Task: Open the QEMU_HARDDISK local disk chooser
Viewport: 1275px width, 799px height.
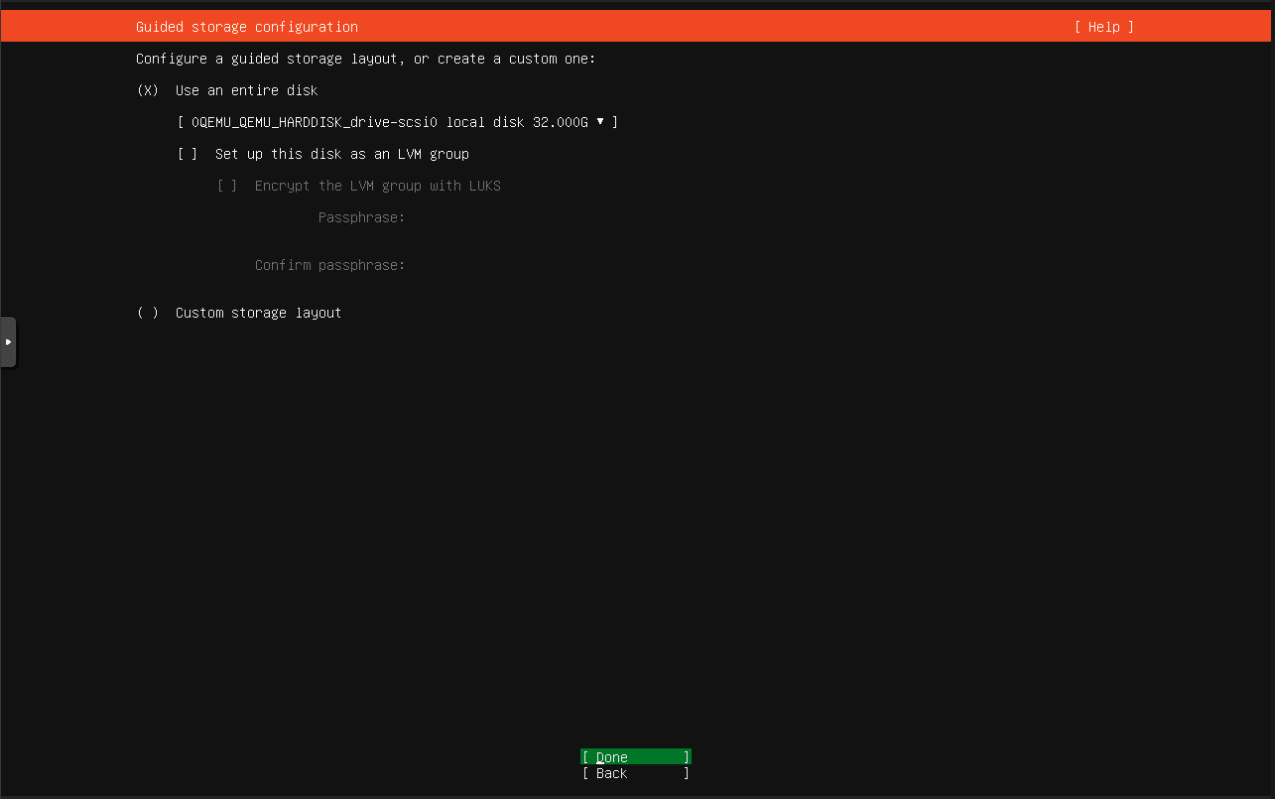Action: [398, 121]
